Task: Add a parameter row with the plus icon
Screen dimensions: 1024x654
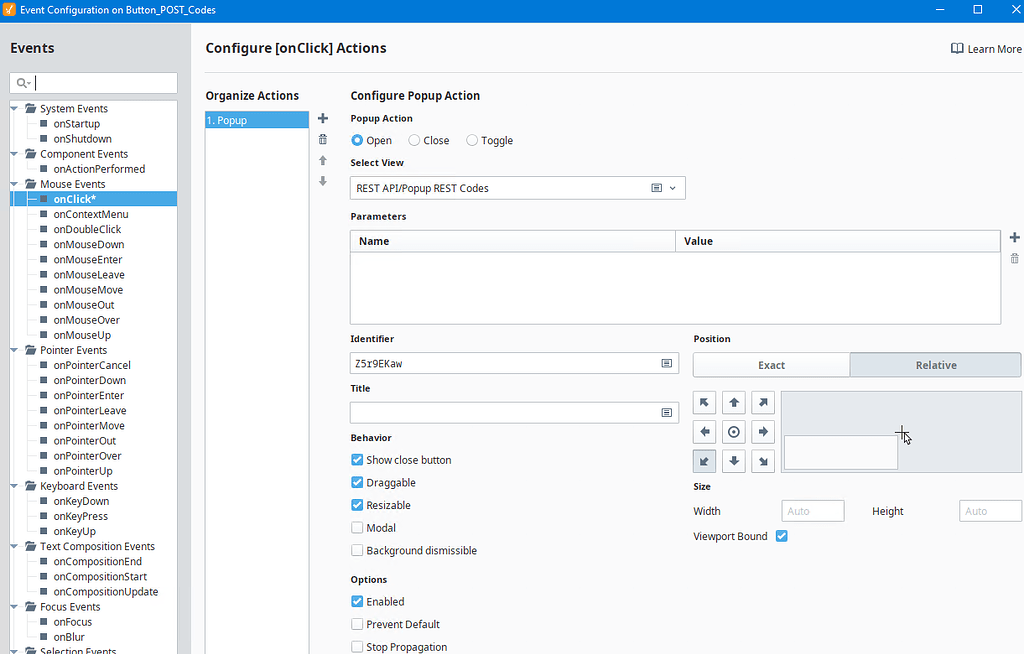Action: coord(1014,237)
